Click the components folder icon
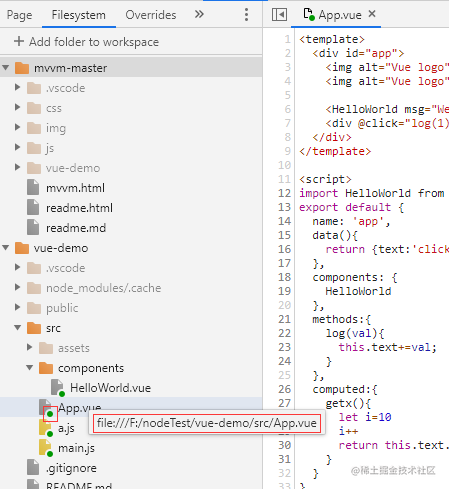Screen dimensions: 449x489 [x=46, y=368]
